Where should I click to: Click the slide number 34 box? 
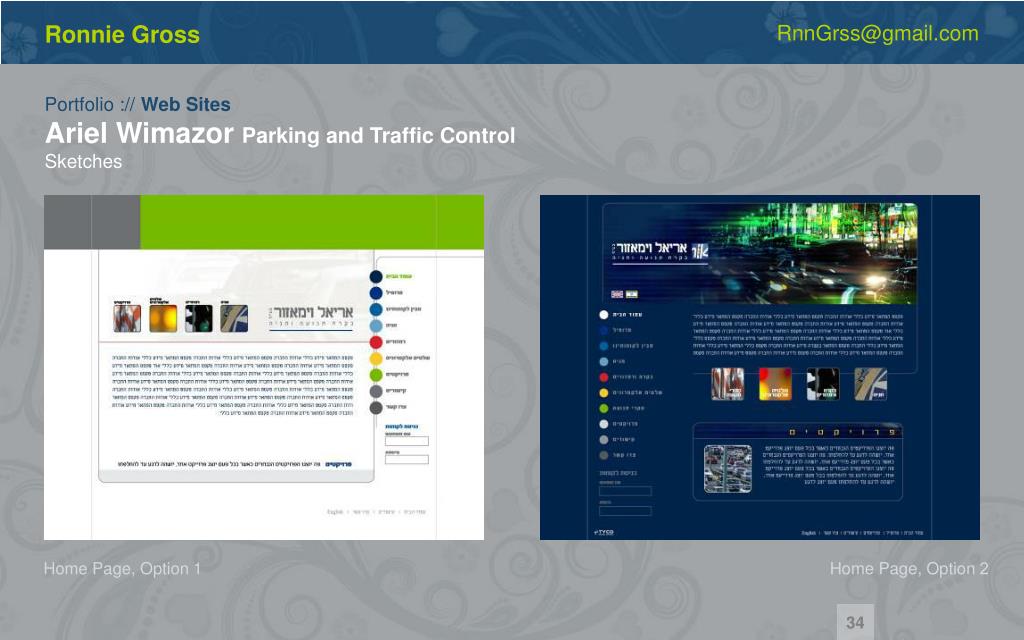tap(855, 622)
